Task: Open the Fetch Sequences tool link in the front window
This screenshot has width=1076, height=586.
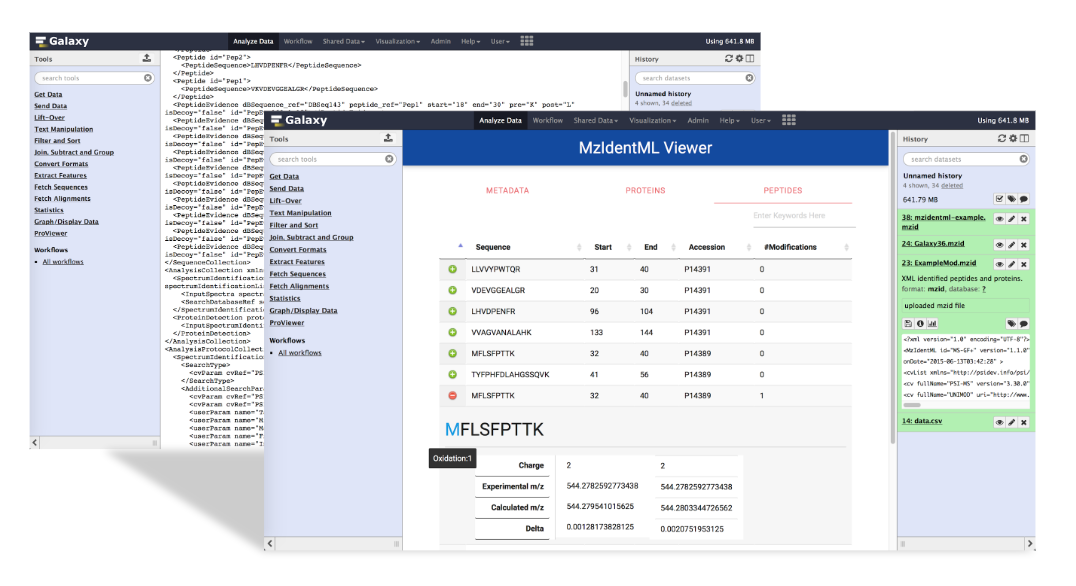Action: pyautogui.click(x=298, y=274)
